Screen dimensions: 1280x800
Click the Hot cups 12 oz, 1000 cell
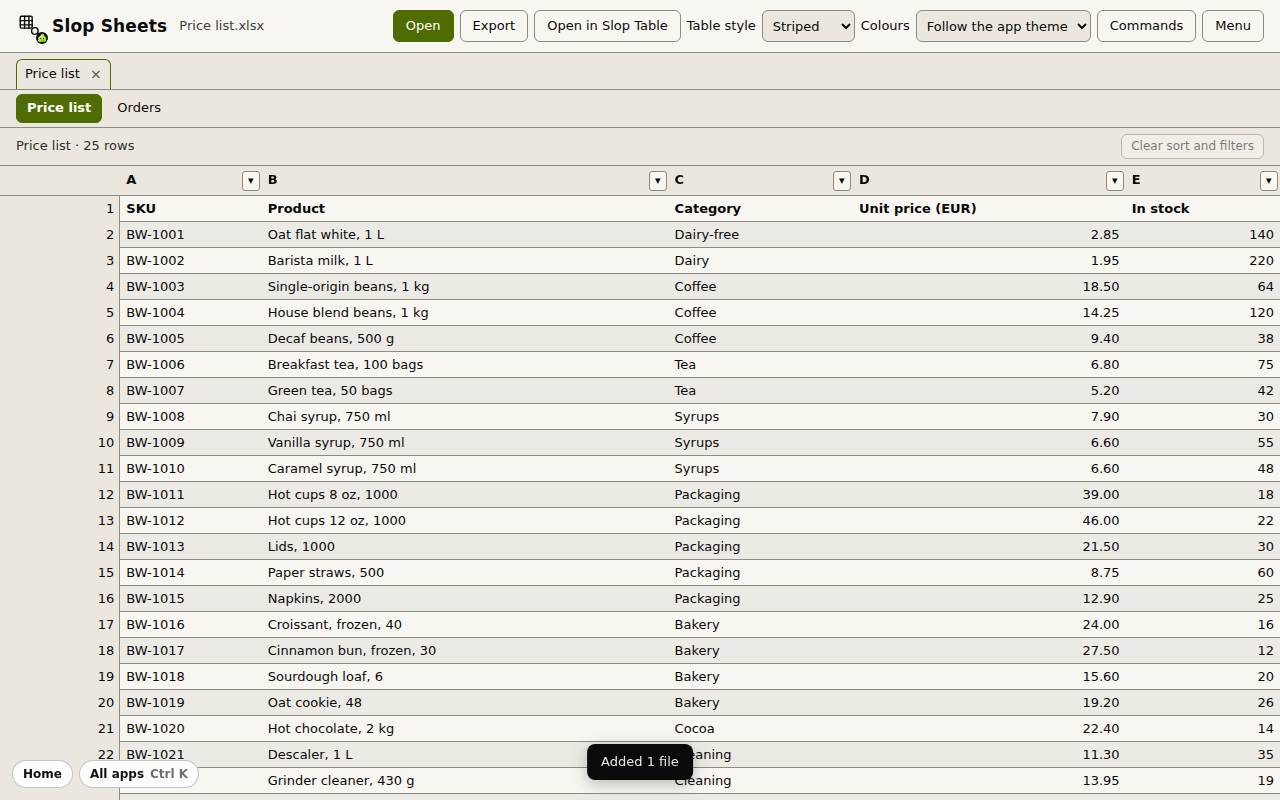click(x=465, y=521)
